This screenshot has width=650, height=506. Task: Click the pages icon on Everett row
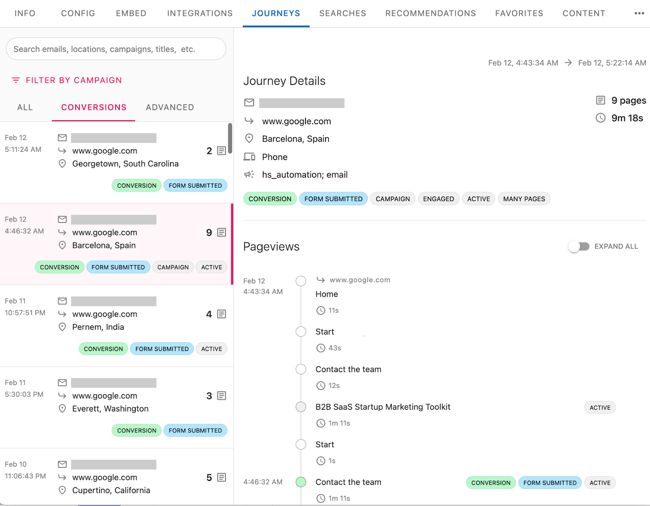pyautogui.click(x=222, y=396)
